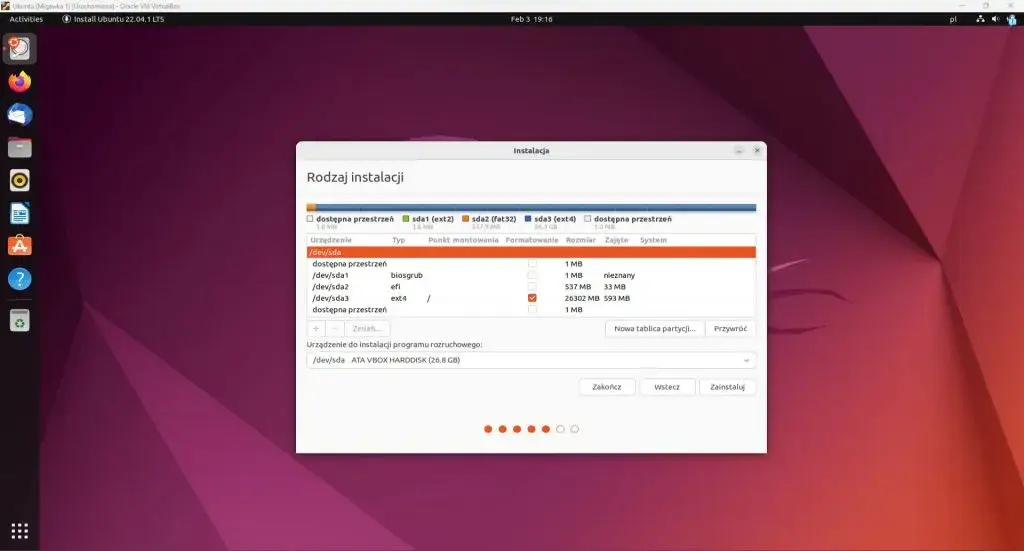
Task: Open Firefox from the dock
Action: [20, 82]
